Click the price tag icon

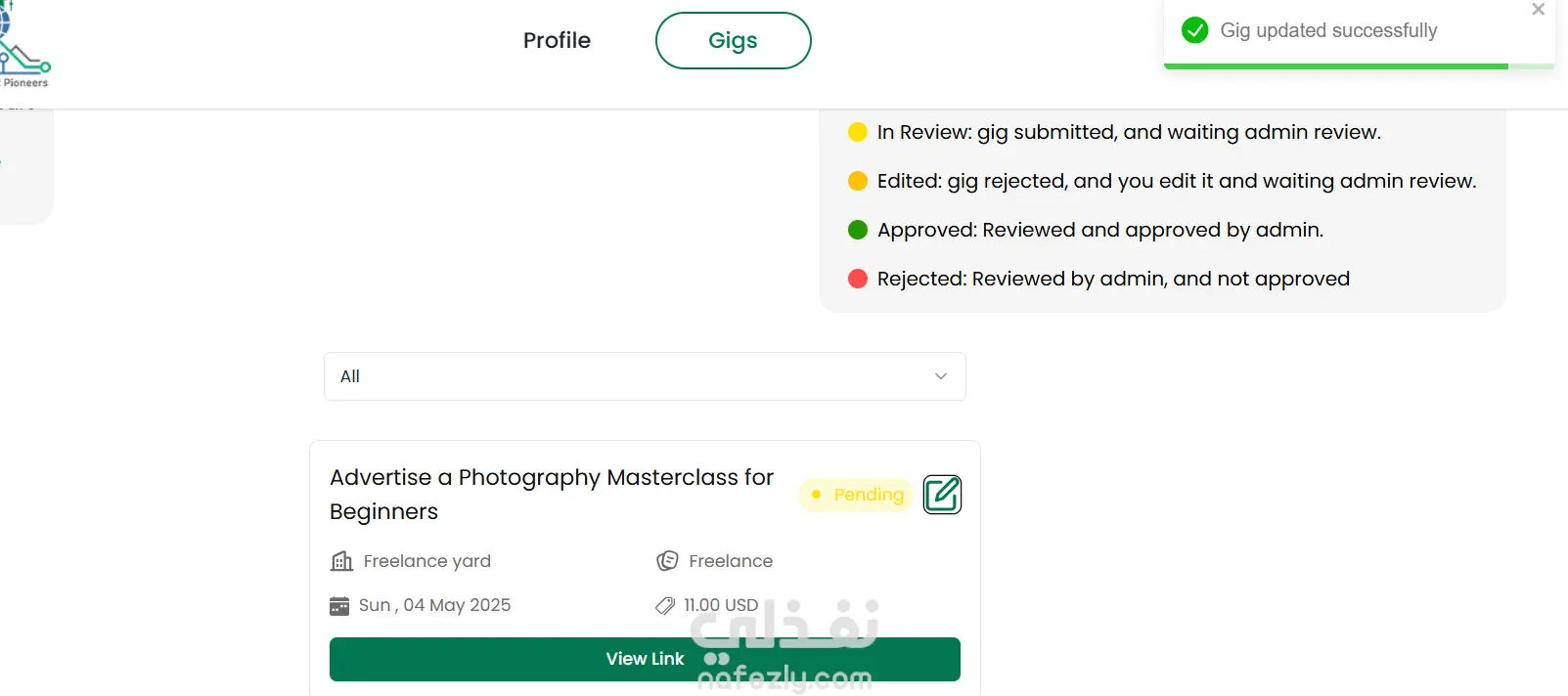(665, 606)
